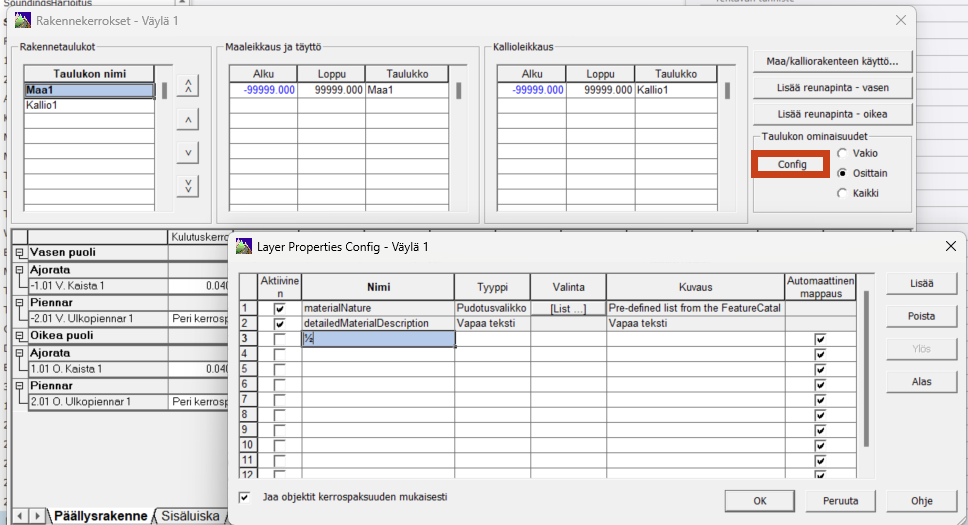This screenshot has width=968, height=525.
Task: Move table up one step arrow
Action: click(188, 120)
